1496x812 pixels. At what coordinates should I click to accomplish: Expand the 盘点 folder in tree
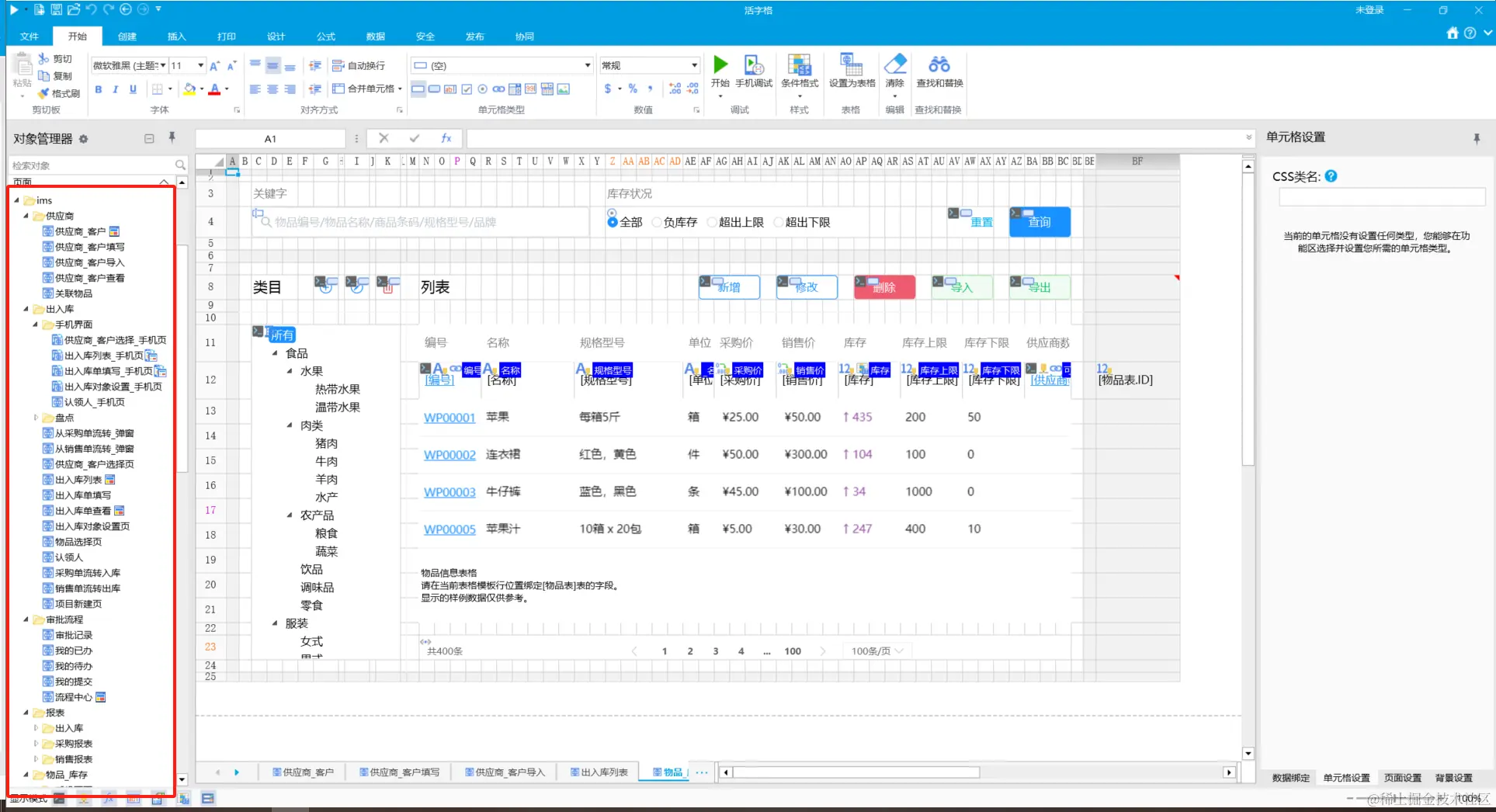click(36, 418)
